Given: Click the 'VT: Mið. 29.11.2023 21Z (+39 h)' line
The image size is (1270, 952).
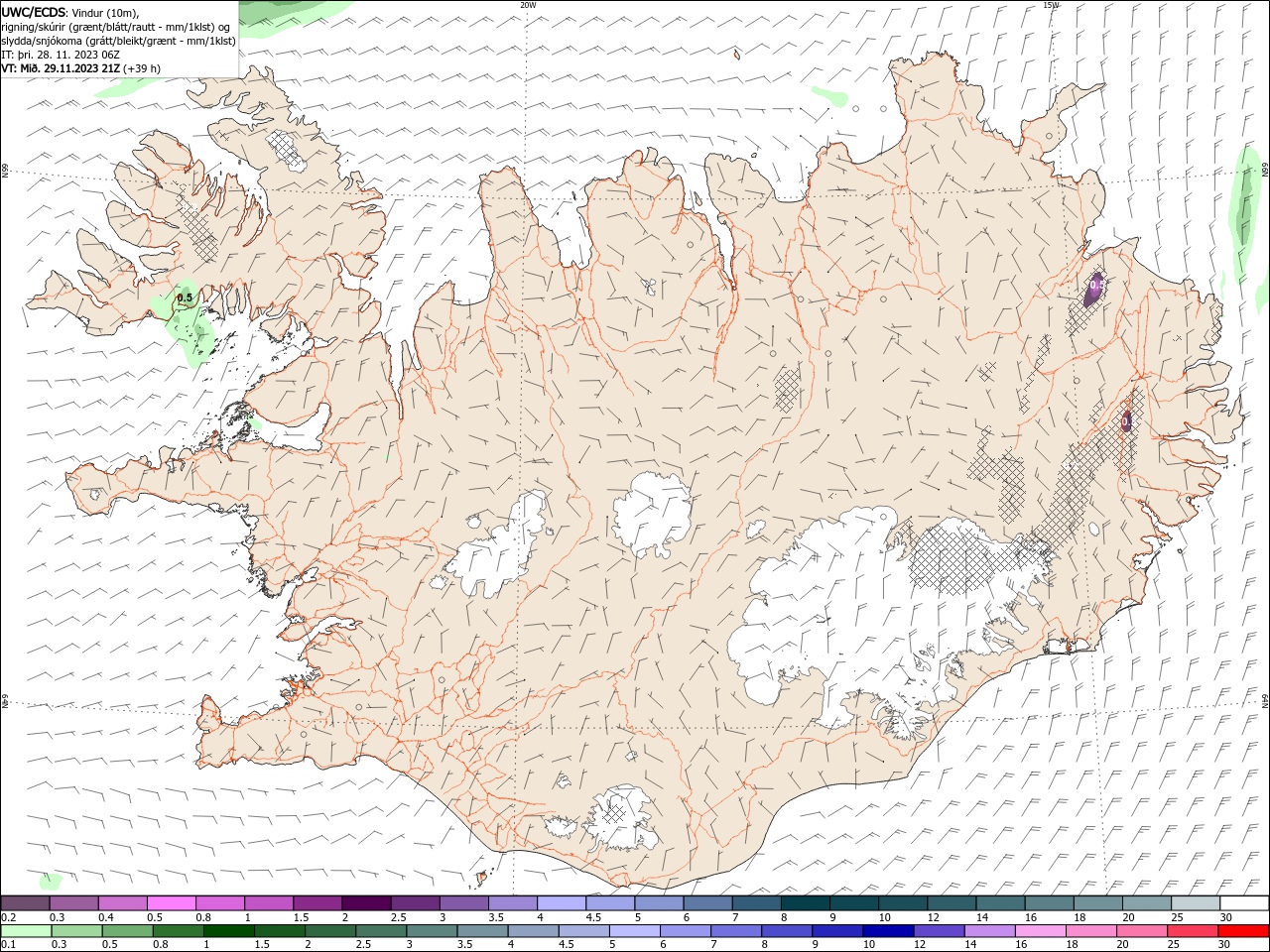Looking at the screenshot, I should (81, 68).
